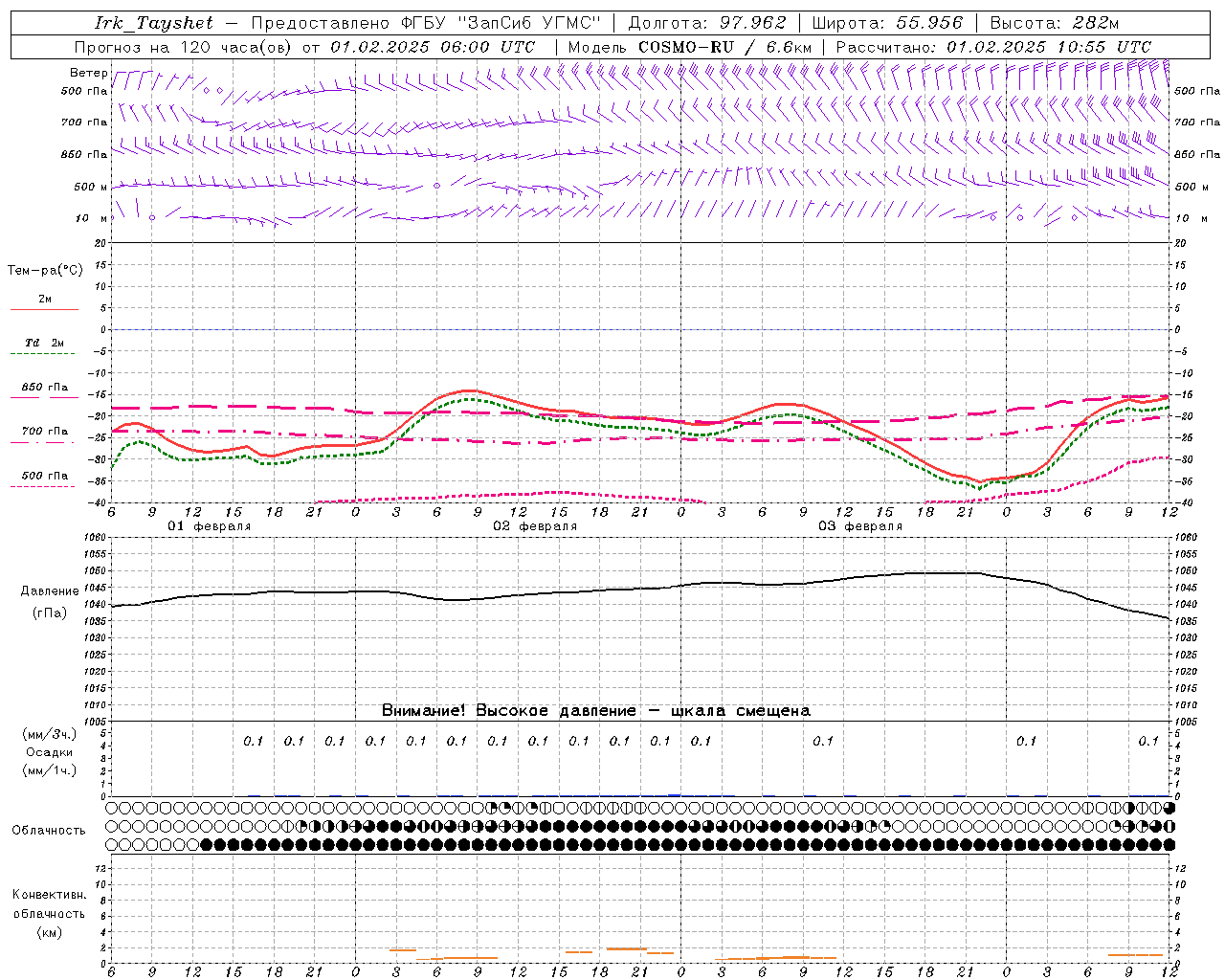The width and height of the screenshot is (1225, 980).
Task: Click the (мм/1ч.) precipitation unit label
Action: tap(49, 770)
